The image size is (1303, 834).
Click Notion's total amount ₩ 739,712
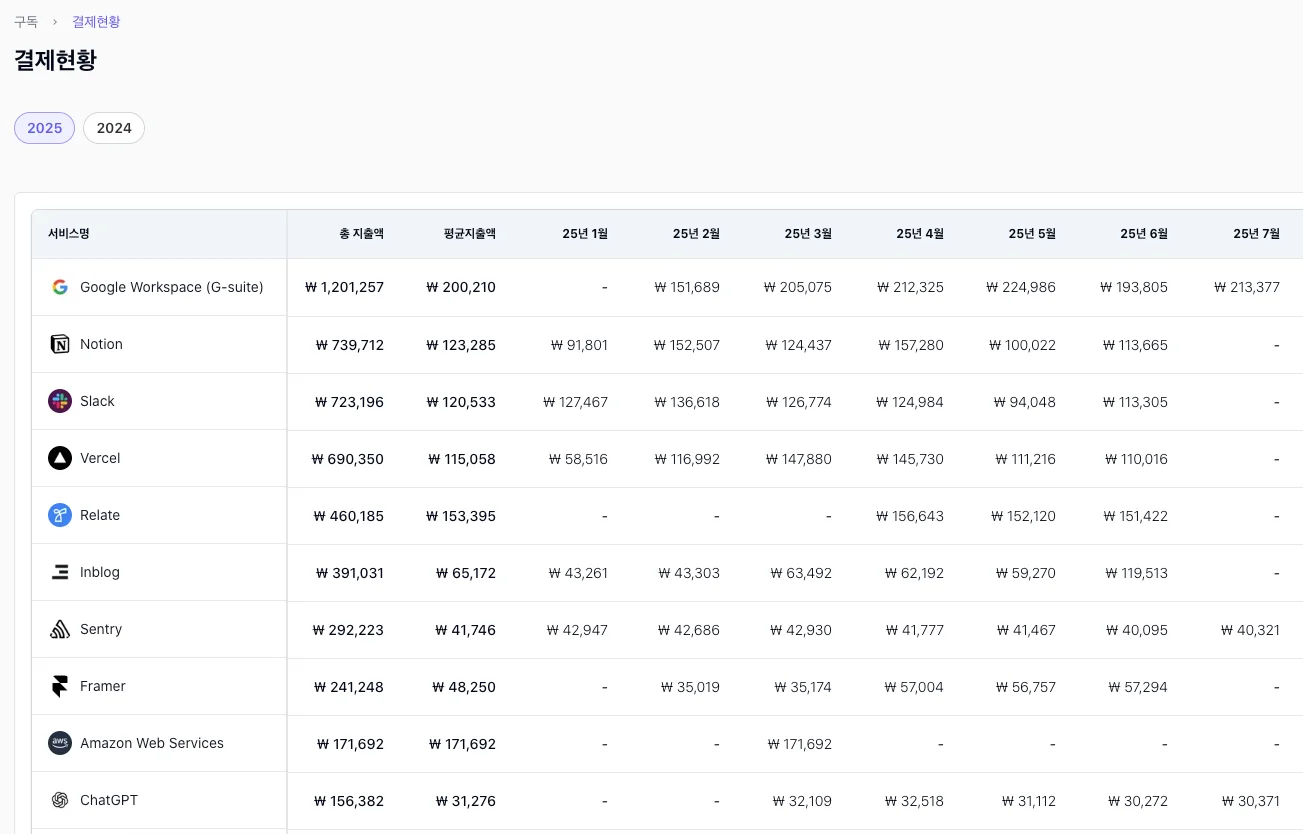pyautogui.click(x=349, y=345)
